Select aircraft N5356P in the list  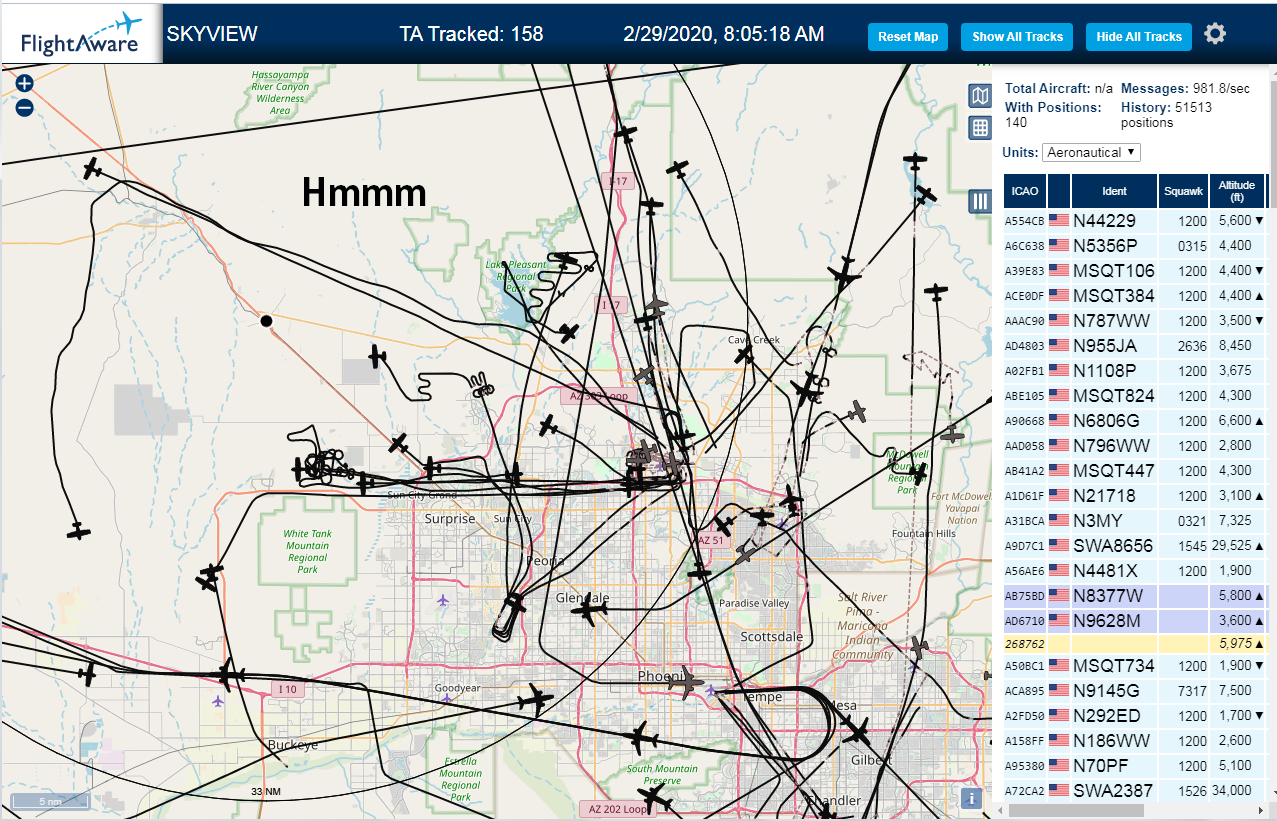(1135, 246)
